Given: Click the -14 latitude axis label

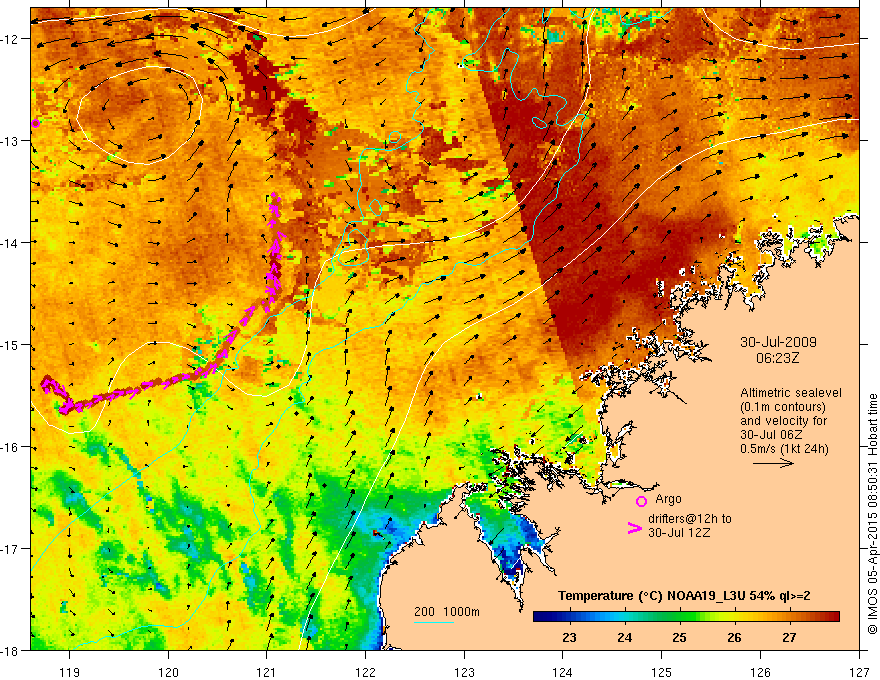Looking at the screenshot, I should pyautogui.click(x=9, y=242).
